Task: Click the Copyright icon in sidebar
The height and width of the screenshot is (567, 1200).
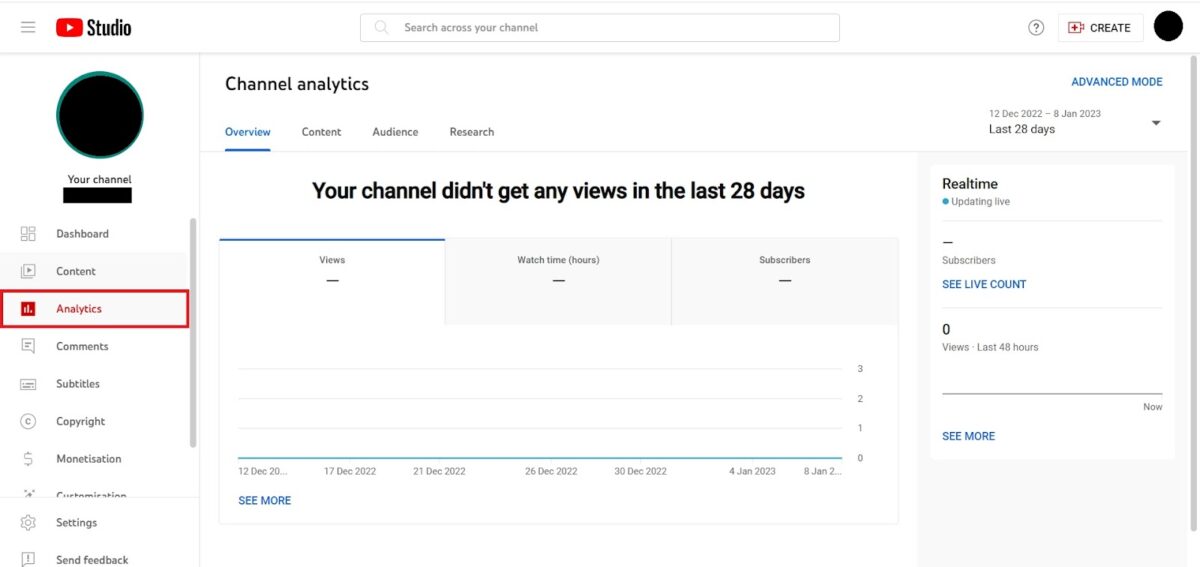Action: click(x=28, y=421)
